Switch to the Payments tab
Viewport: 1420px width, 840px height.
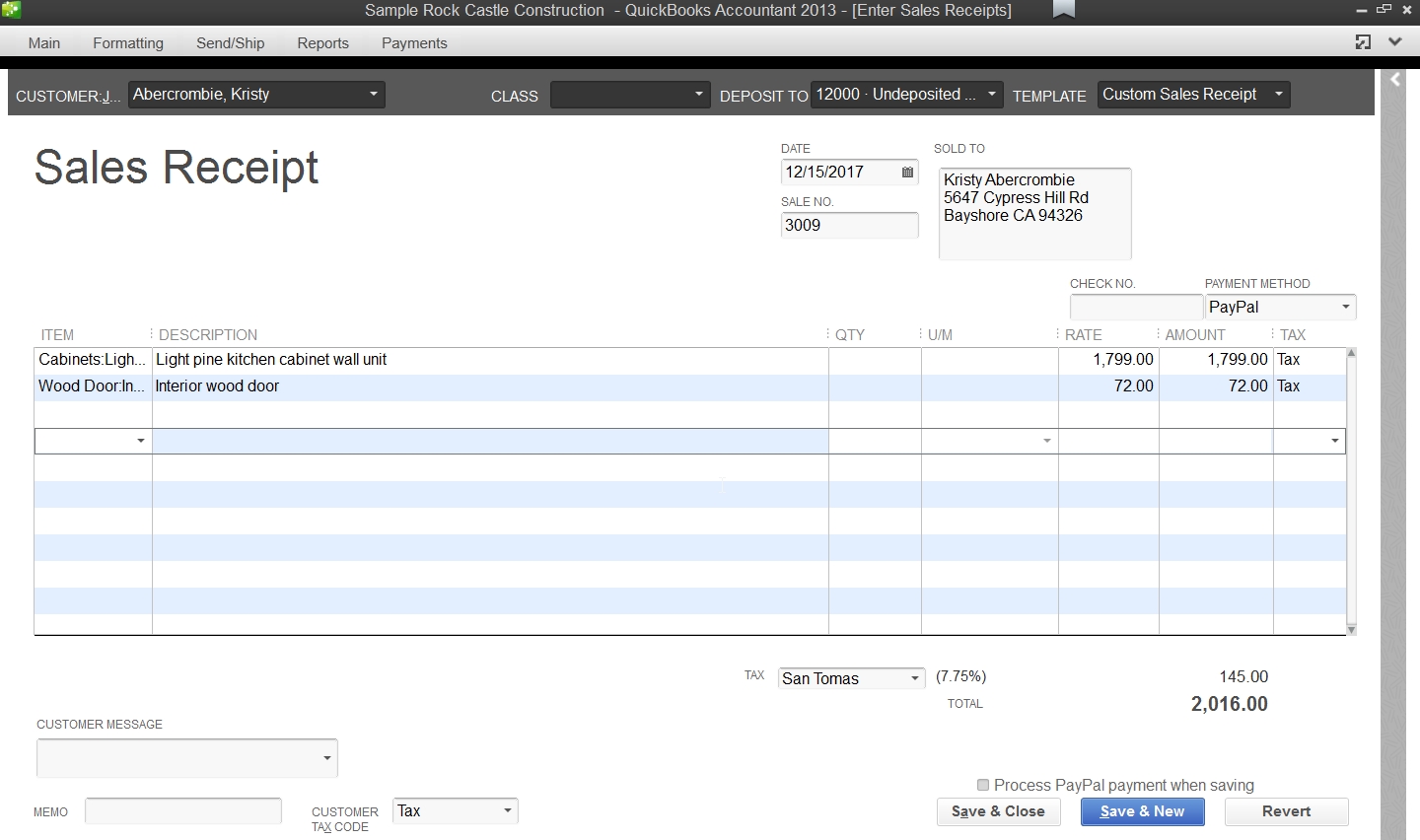coord(414,43)
